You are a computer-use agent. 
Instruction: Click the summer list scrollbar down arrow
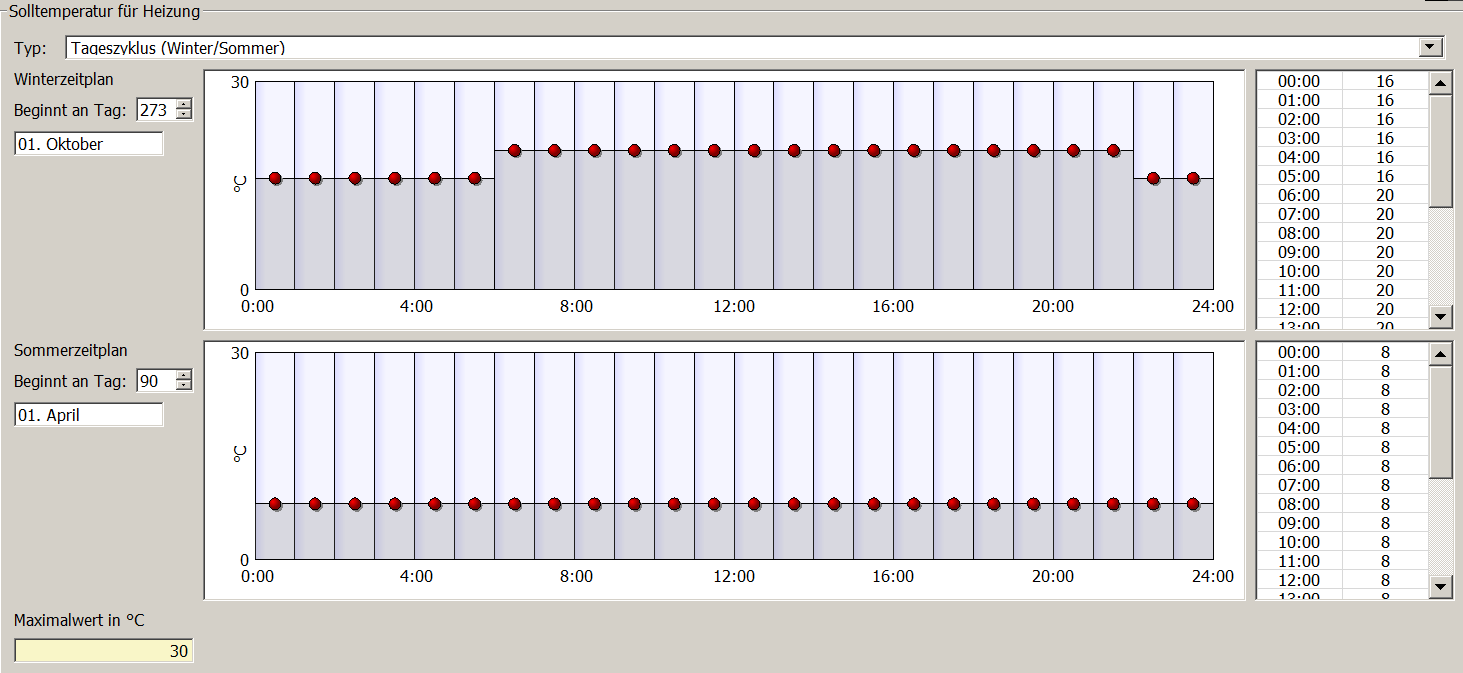point(1441,587)
